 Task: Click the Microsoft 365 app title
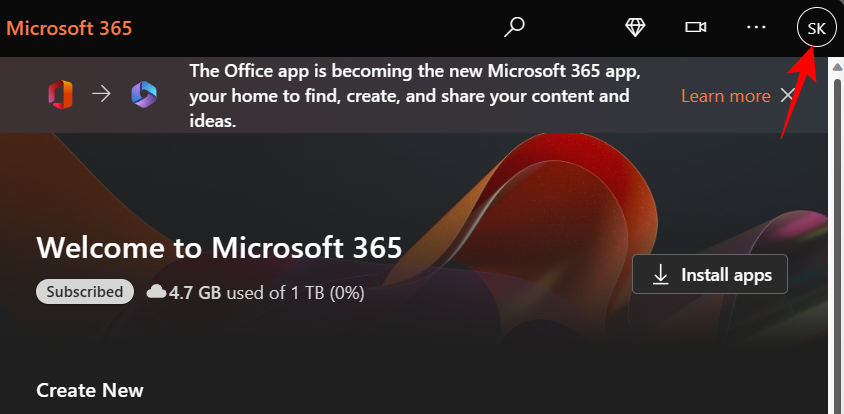(x=69, y=28)
